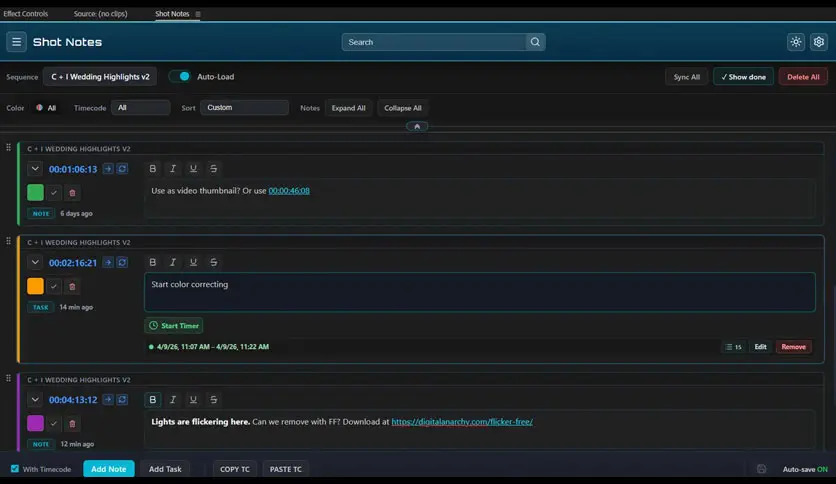Click Expand All notes
The height and width of the screenshot is (484, 836).
click(349, 108)
